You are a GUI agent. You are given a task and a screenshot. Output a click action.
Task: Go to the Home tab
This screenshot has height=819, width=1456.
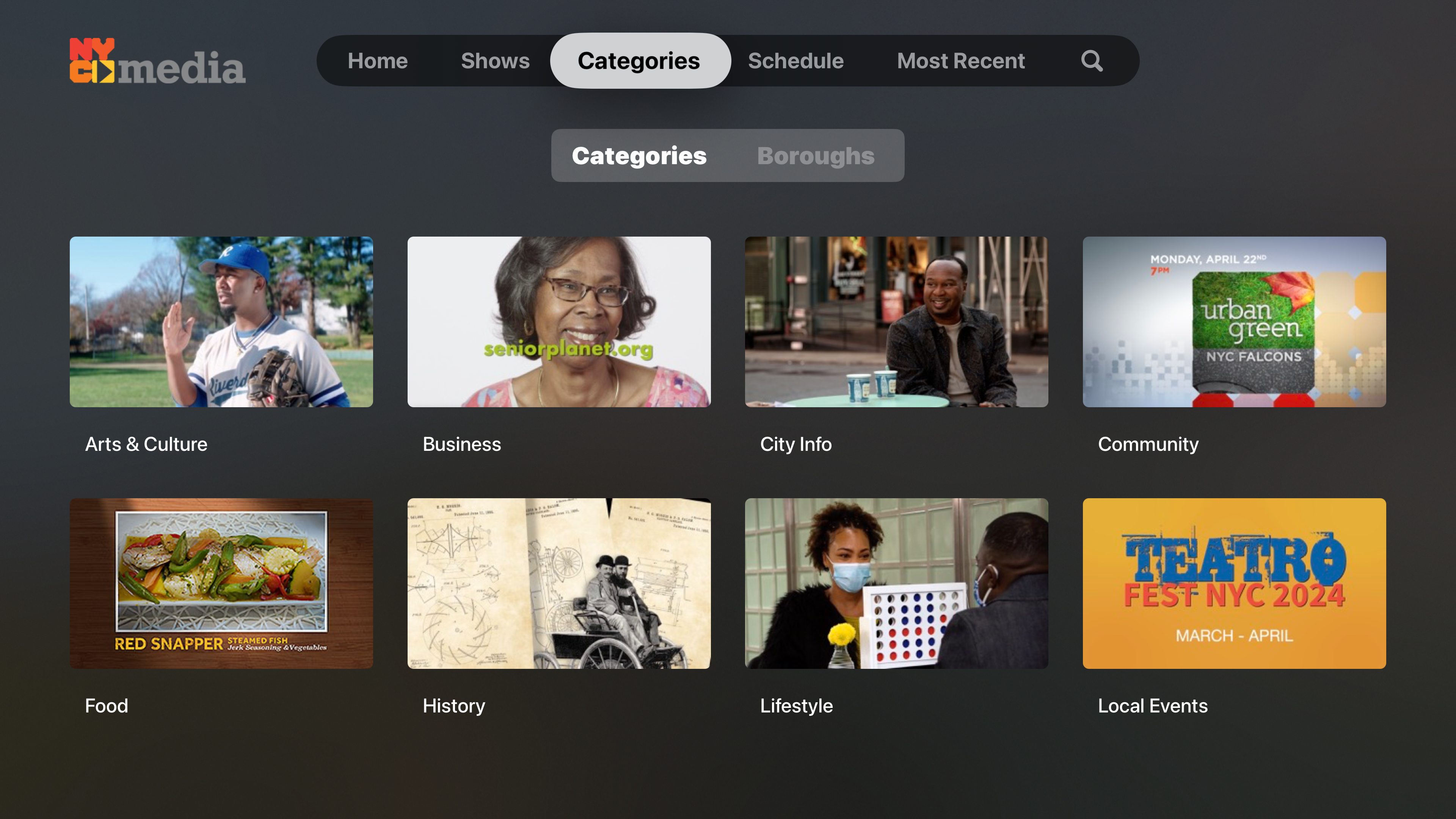tap(378, 61)
